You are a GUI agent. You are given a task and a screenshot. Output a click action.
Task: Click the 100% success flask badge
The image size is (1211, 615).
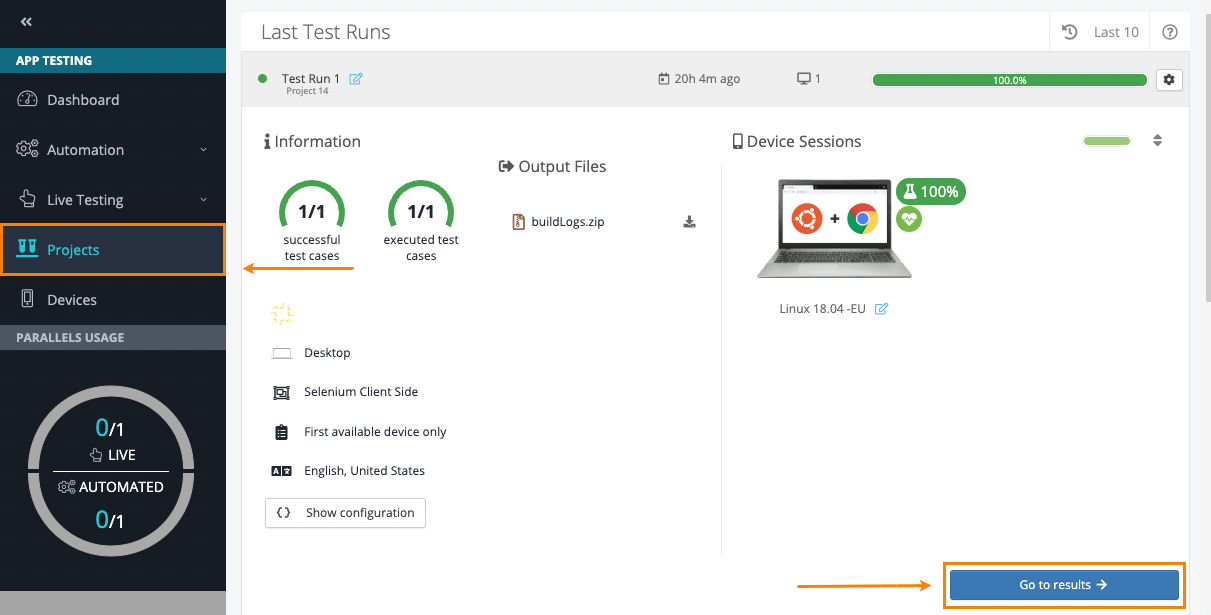coord(930,191)
